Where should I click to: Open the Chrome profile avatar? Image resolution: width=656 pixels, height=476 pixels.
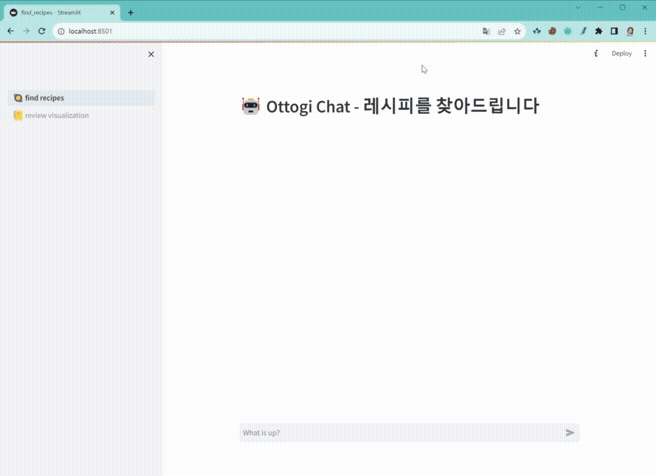click(630, 31)
